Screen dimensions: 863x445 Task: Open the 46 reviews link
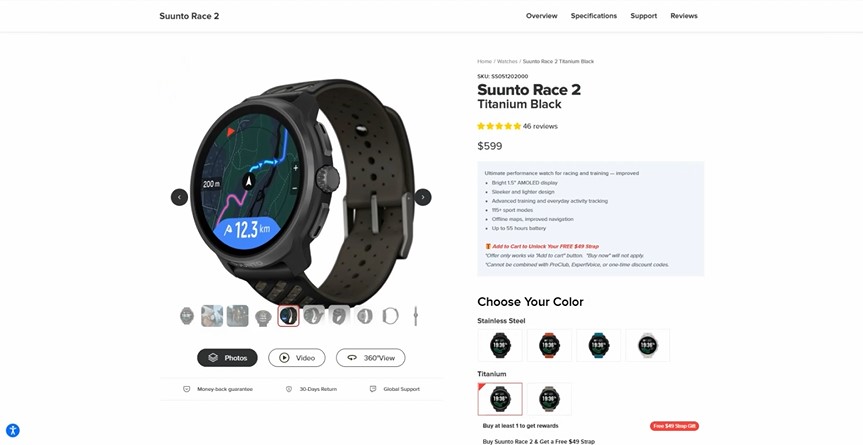coord(540,126)
